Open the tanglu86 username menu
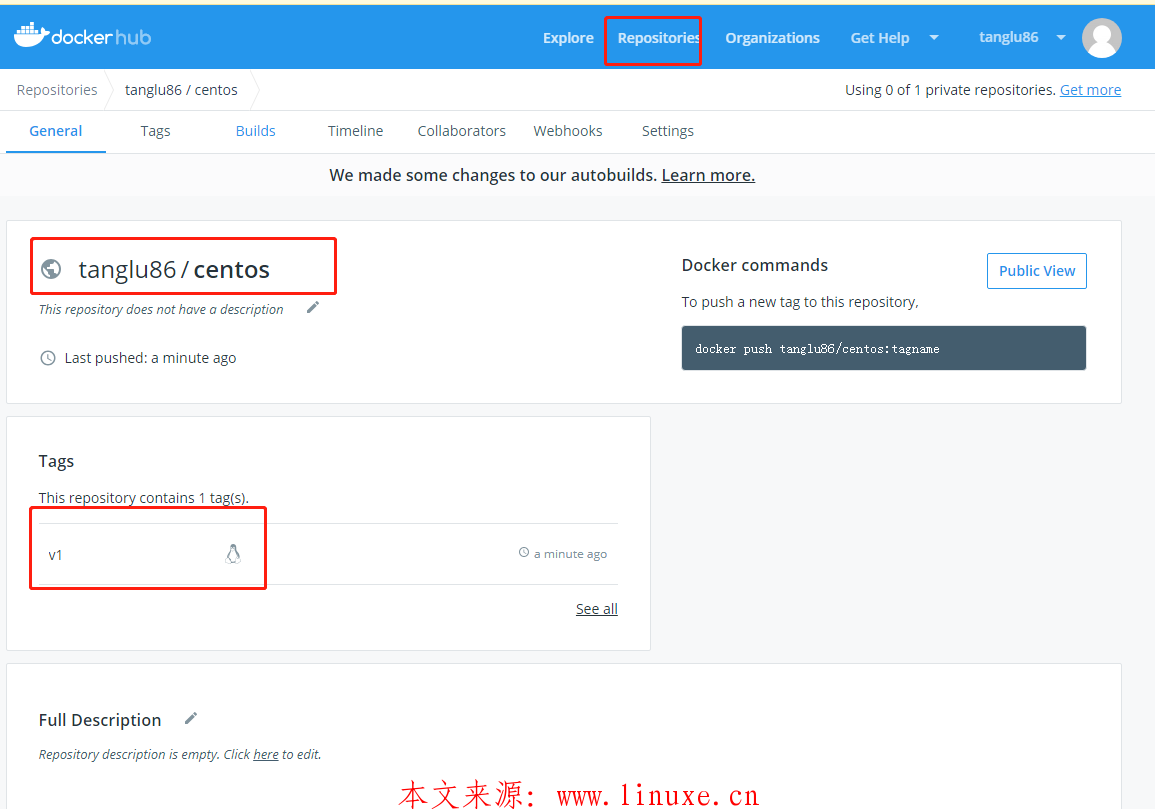 tap(1008, 37)
